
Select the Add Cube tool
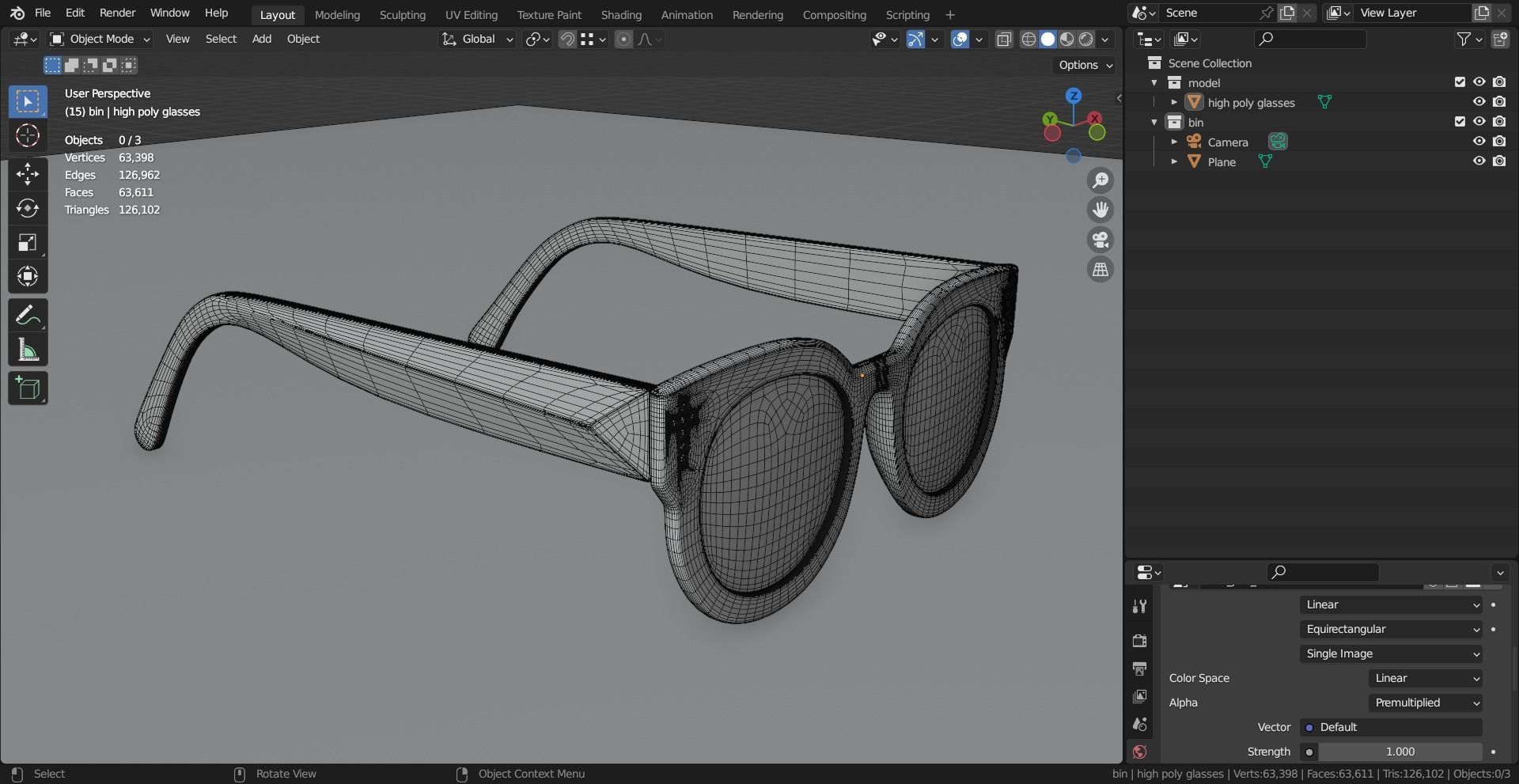(x=28, y=388)
